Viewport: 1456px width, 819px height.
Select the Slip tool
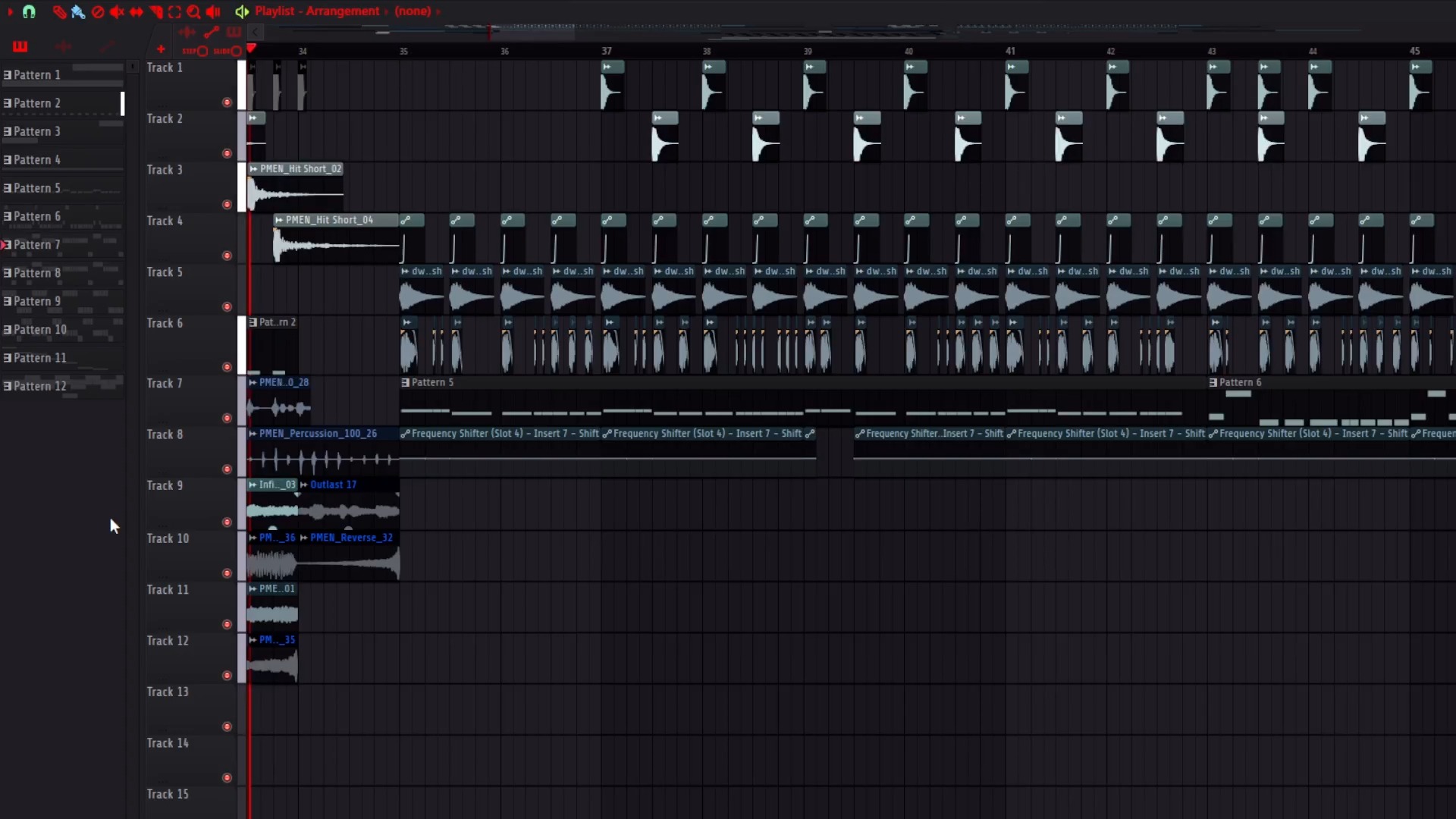(136, 11)
